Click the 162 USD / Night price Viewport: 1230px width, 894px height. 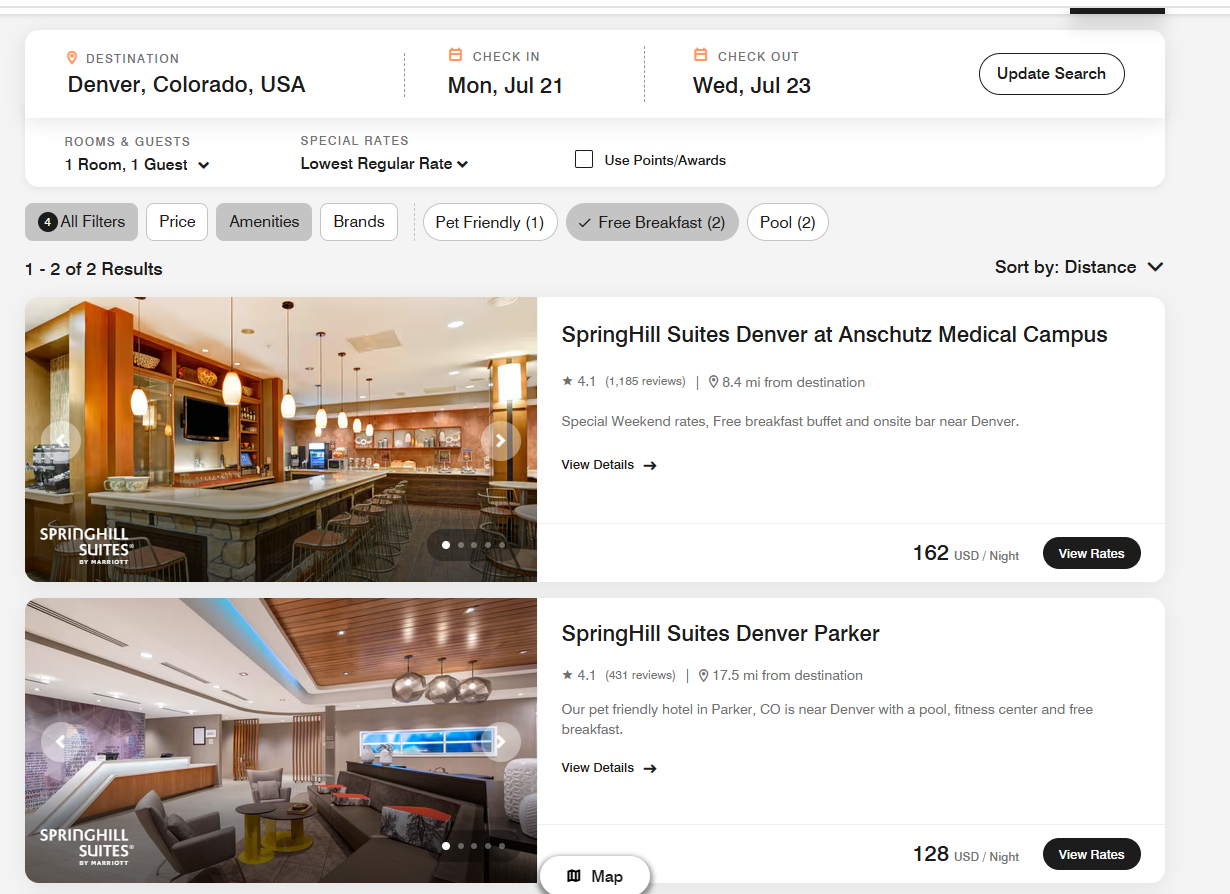965,553
